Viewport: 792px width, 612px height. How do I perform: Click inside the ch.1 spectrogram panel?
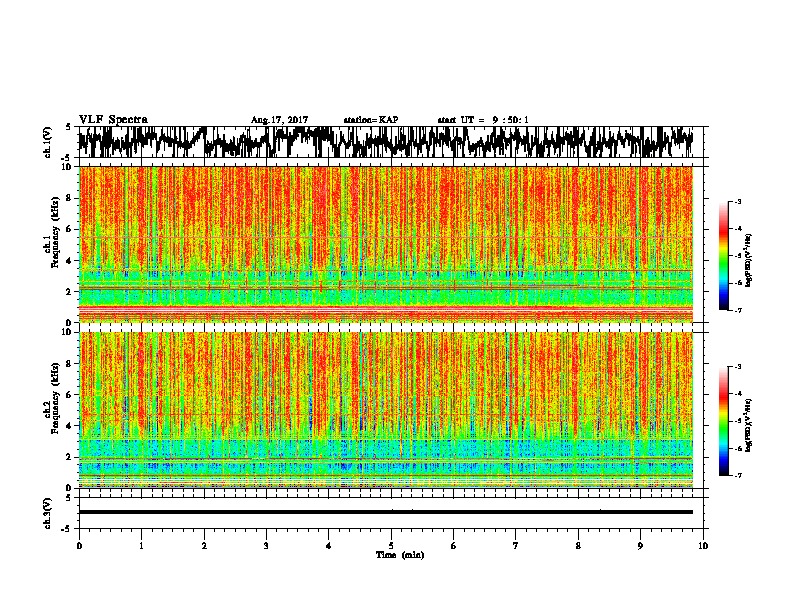386,244
